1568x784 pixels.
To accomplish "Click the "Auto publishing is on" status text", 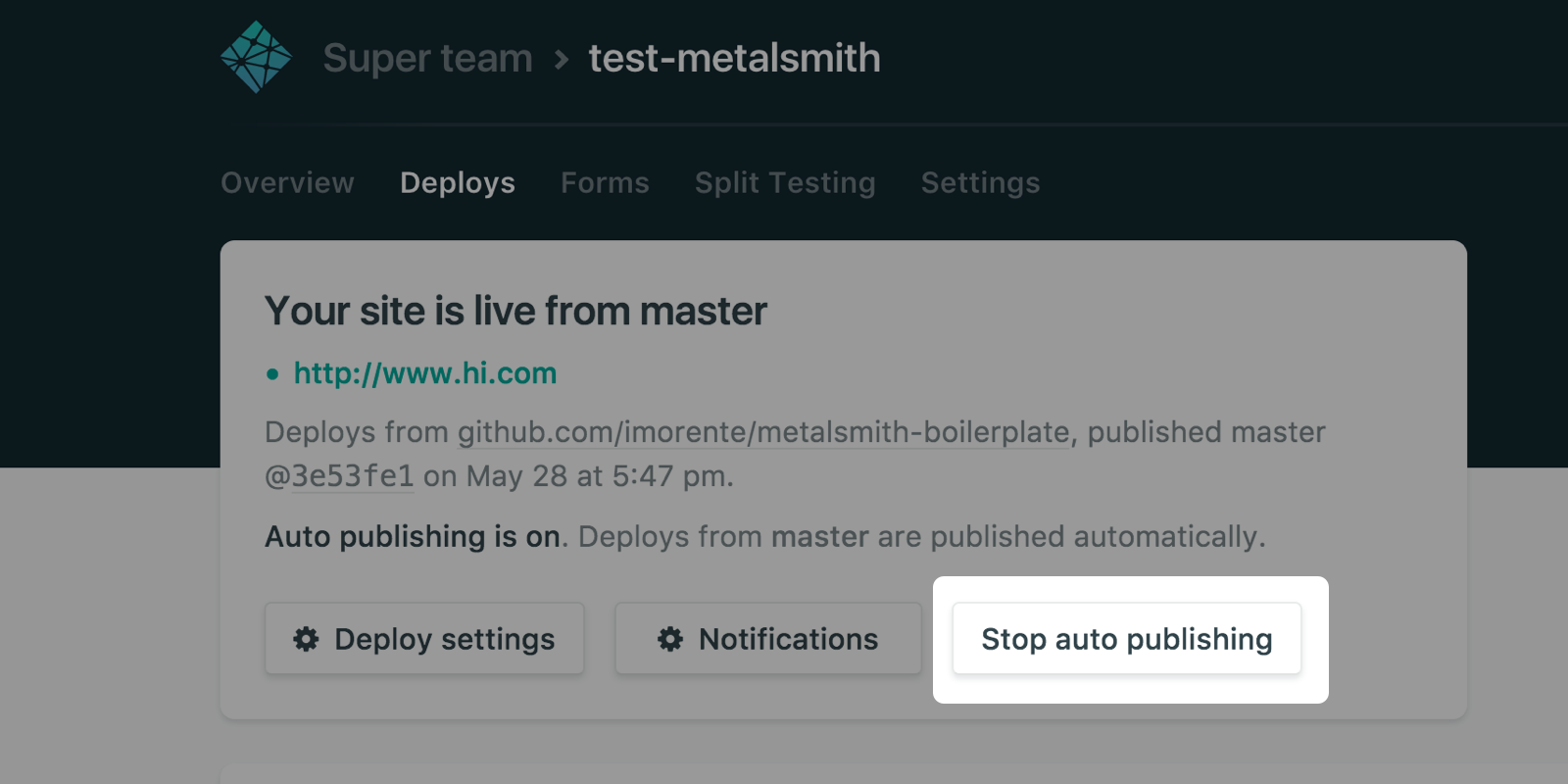I will click(414, 537).
